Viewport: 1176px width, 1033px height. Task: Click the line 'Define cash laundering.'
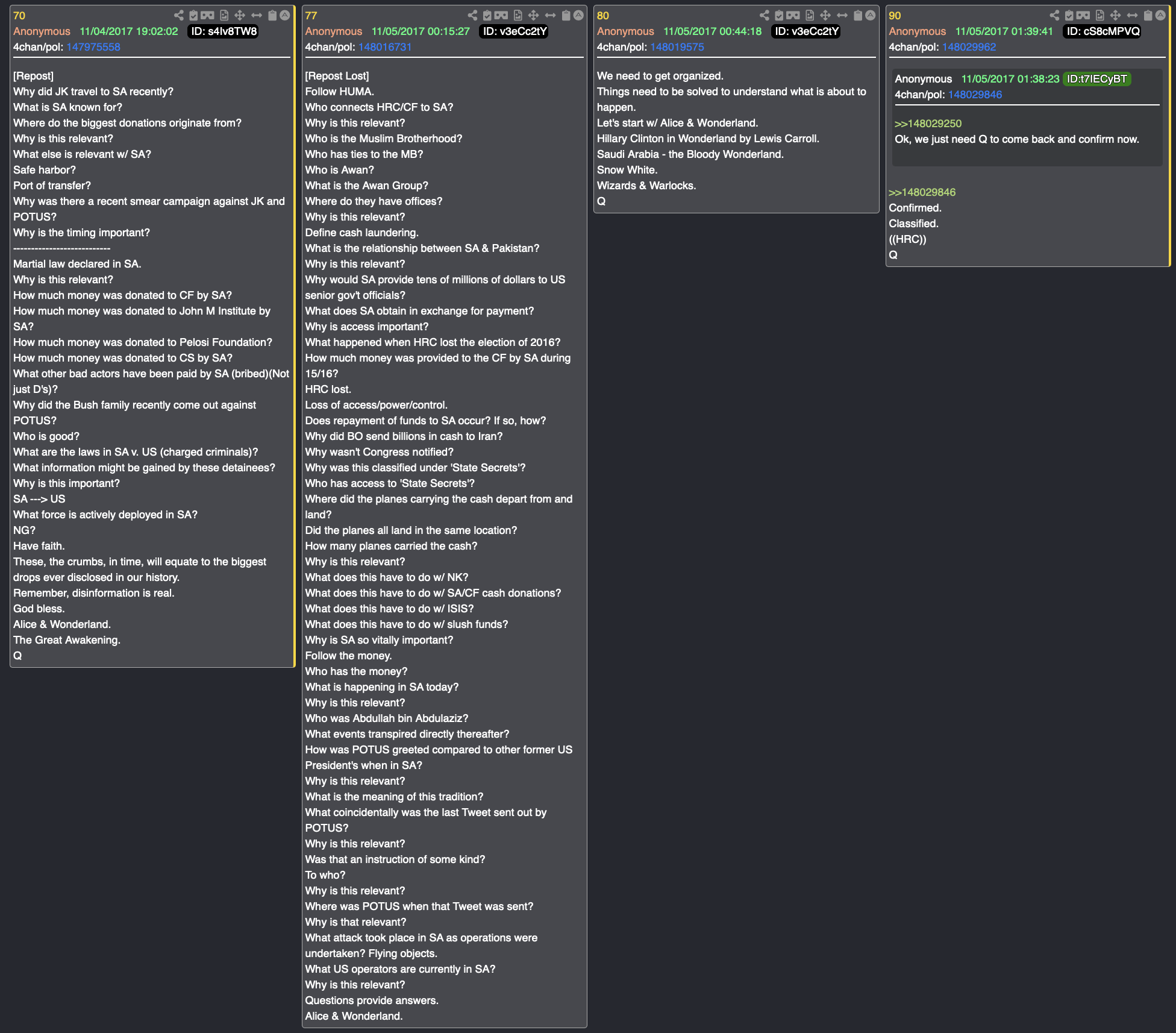tap(361, 233)
